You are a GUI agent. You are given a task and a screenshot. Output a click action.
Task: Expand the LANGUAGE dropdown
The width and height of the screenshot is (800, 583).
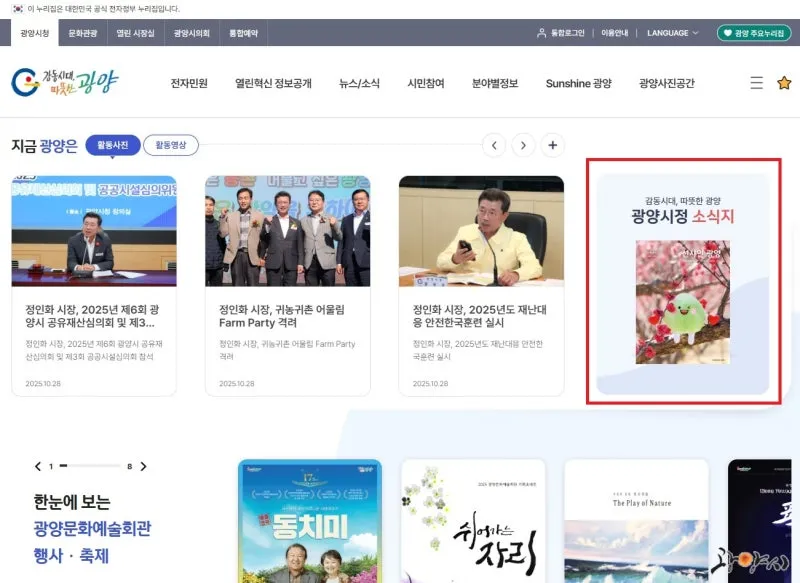tap(672, 33)
